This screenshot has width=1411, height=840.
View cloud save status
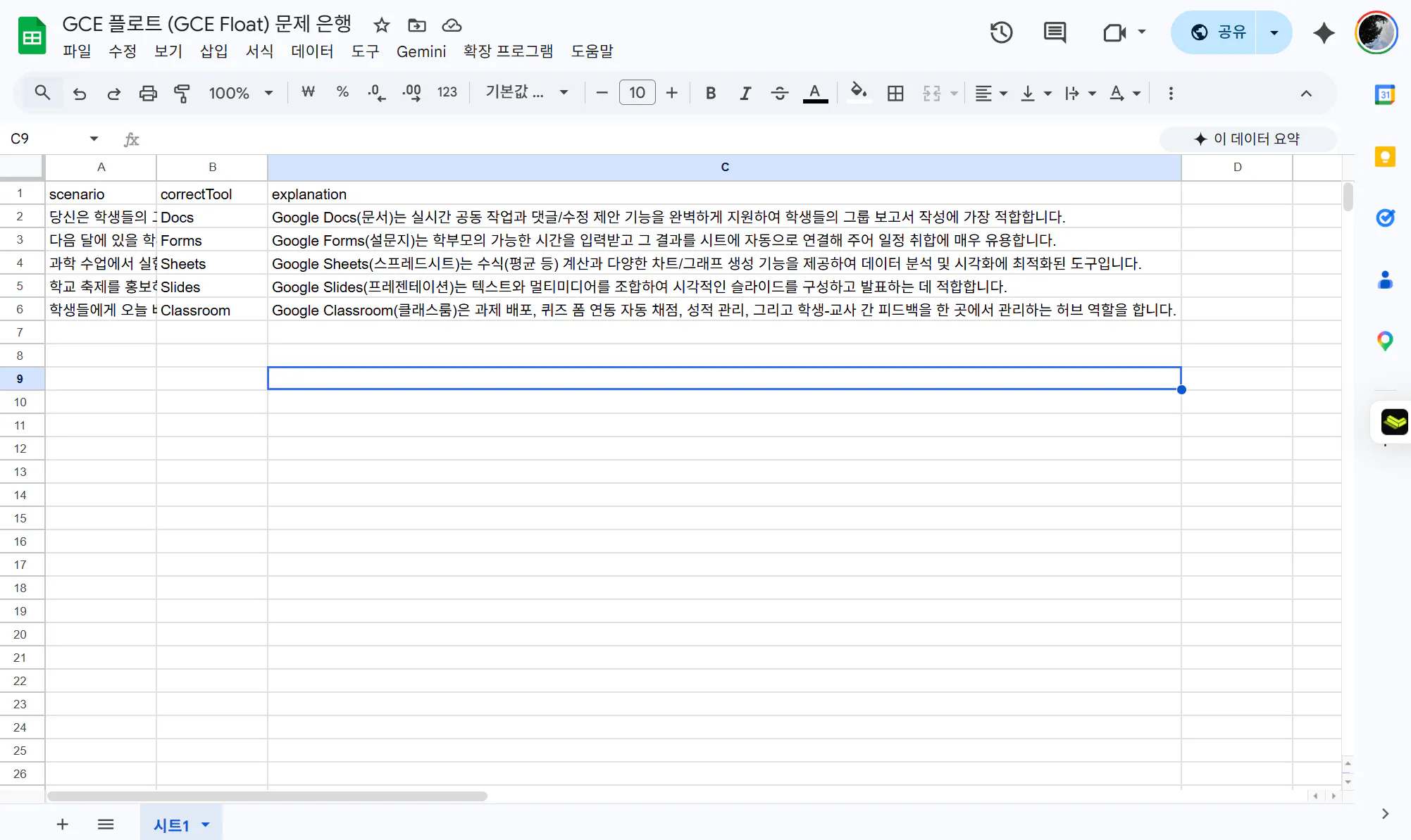(x=452, y=25)
